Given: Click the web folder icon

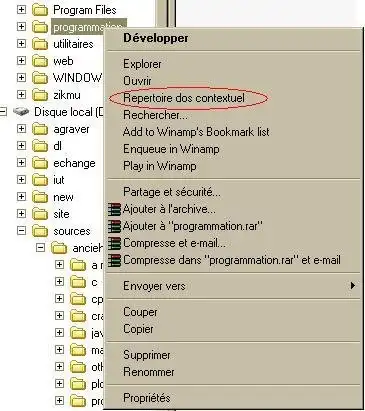Looking at the screenshot, I should (x=40, y=61).
